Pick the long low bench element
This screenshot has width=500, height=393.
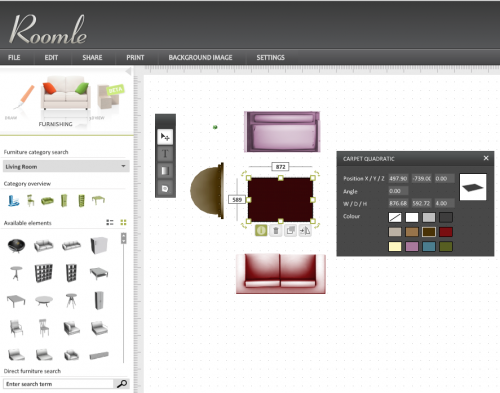click(99, 355)
